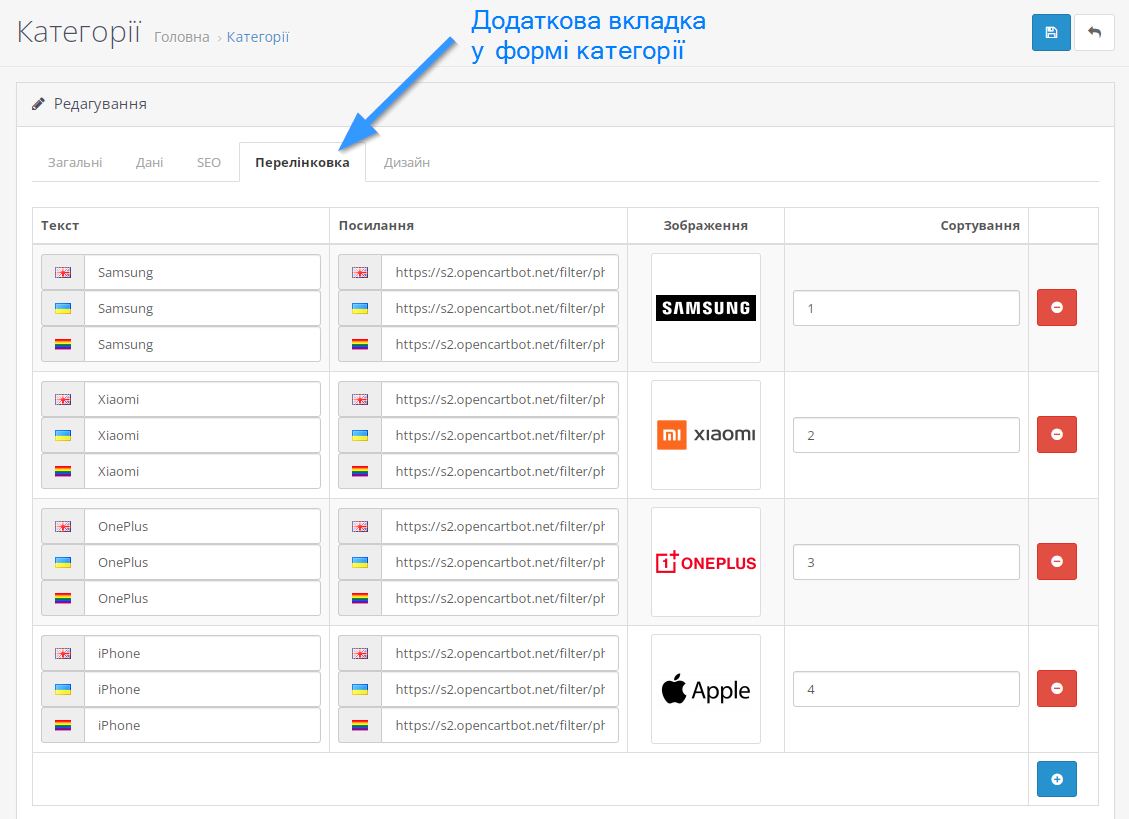Add a new row with blue plus button
Image resolution: width=1129 pixels, height=819 pixels.
[x=1056, y=779]
